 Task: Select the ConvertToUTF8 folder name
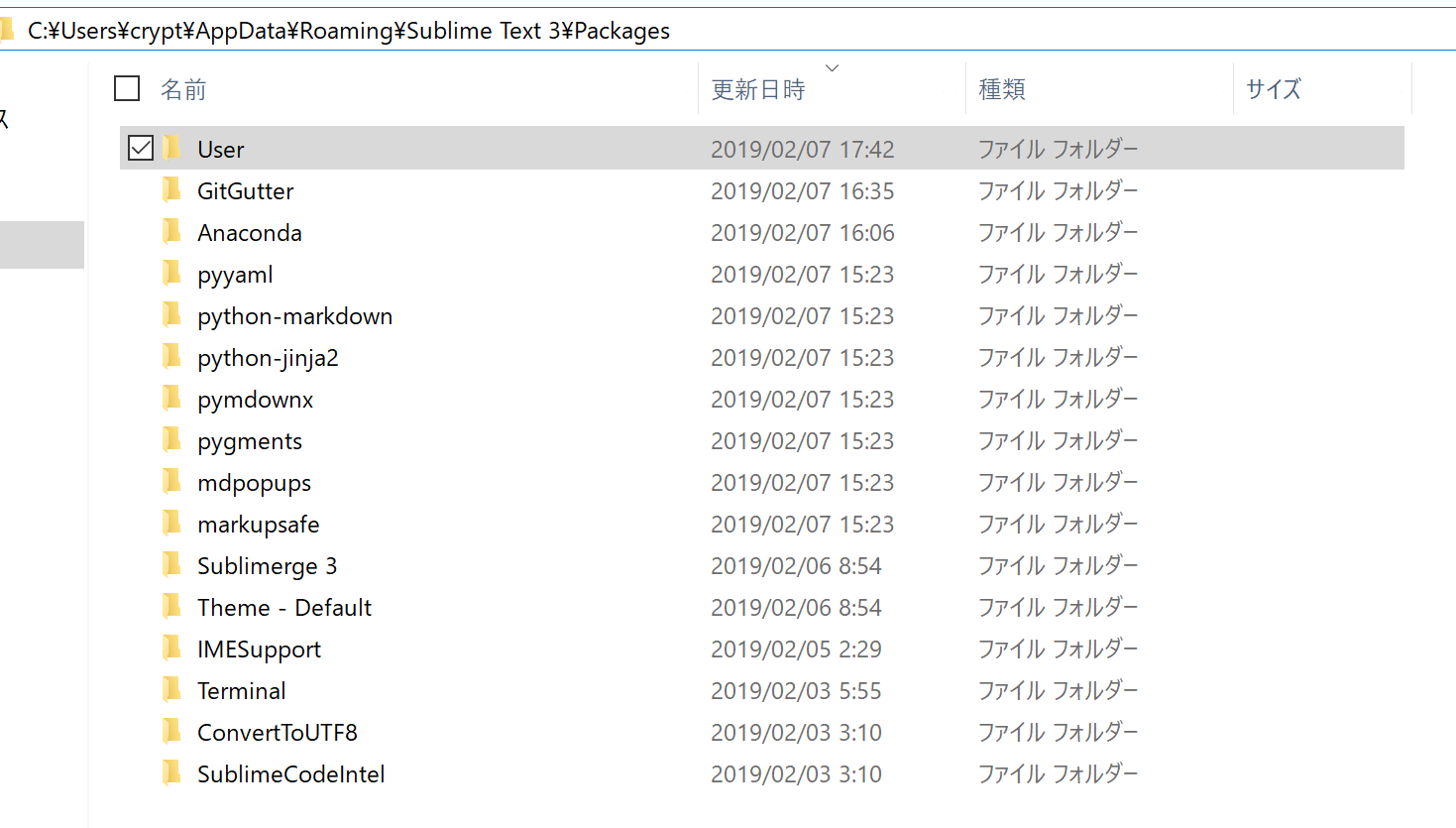pyautogui.click(x=278, y=732)
